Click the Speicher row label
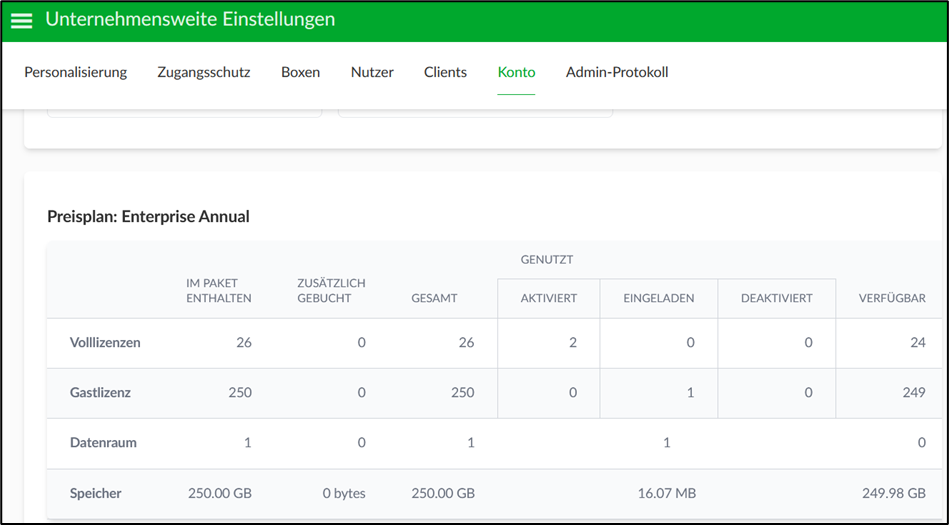Image resolution: width=949 pixels, height=525 pixels. point(96,494)
